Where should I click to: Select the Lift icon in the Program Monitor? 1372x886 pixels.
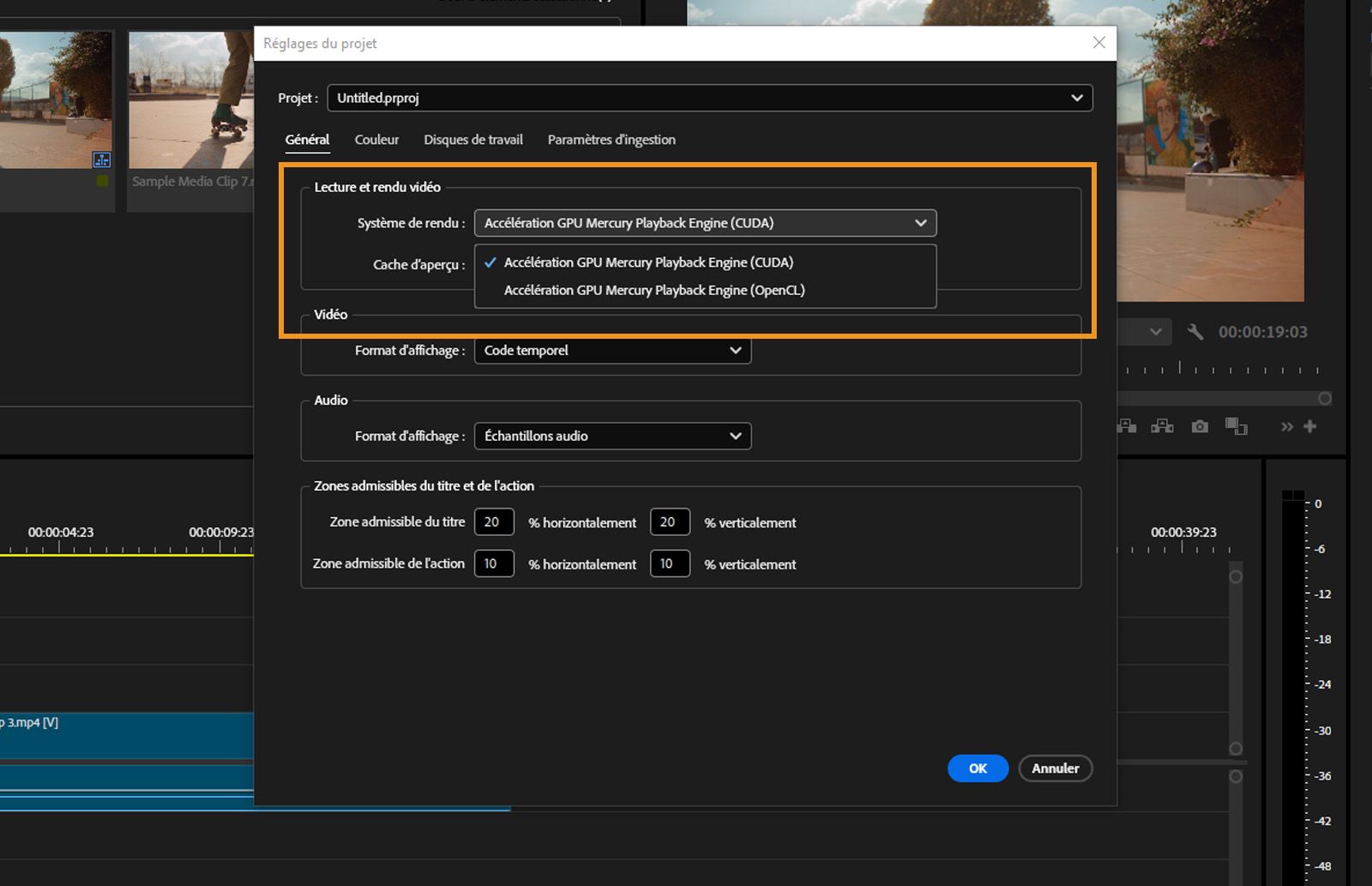[x=1127, y=426]
